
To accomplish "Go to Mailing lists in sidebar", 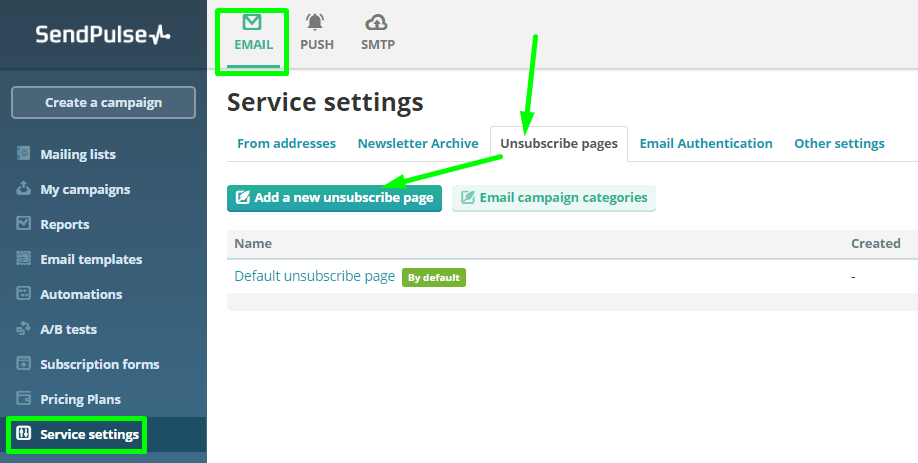I will click(x=78, y=155).
